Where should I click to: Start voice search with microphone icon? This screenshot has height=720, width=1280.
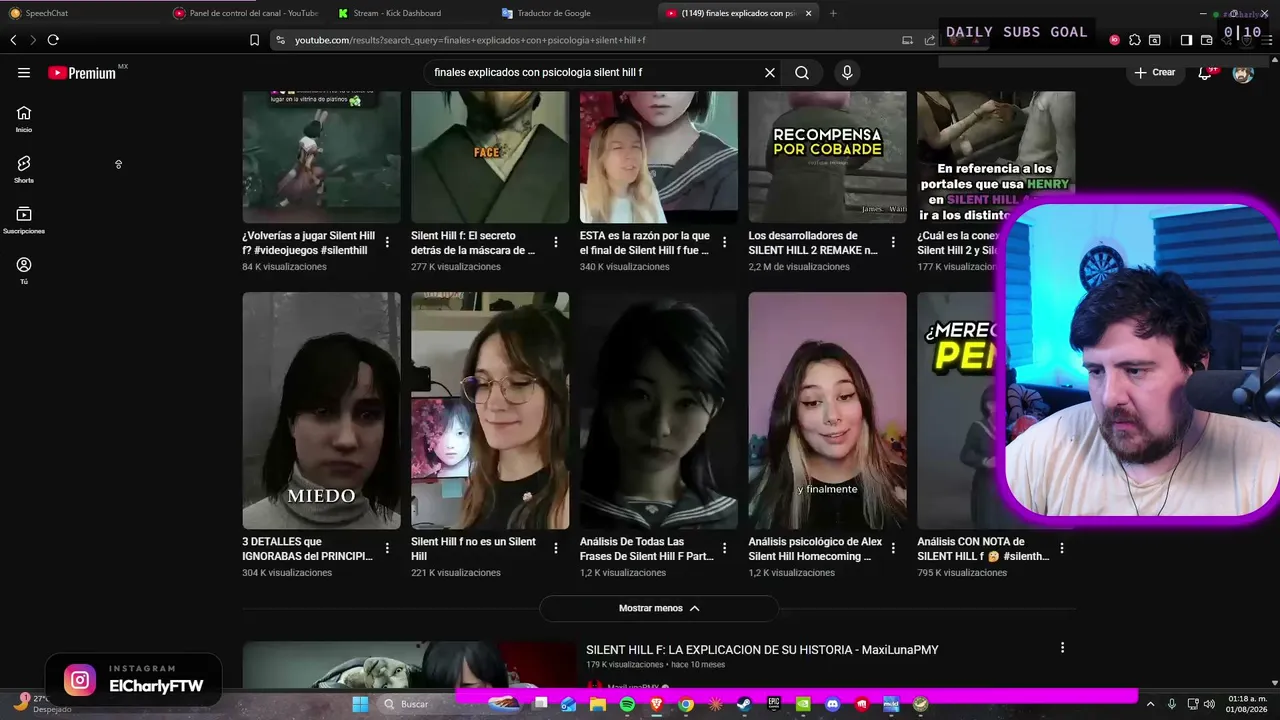coord(847,73)
